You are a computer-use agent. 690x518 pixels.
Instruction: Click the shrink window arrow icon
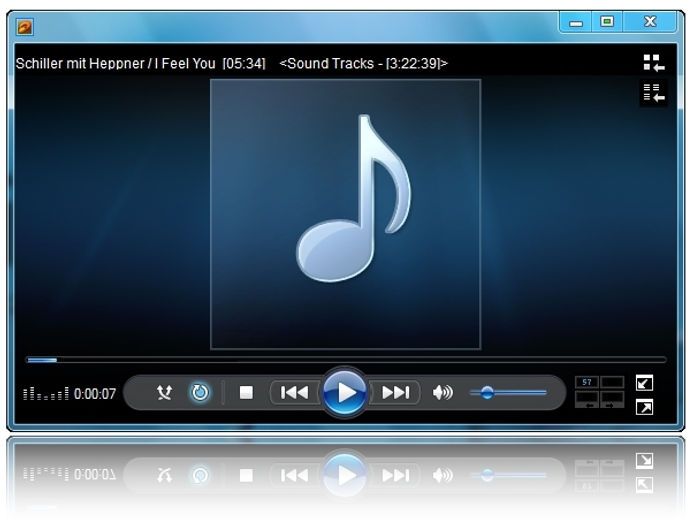tap(644, 383)
